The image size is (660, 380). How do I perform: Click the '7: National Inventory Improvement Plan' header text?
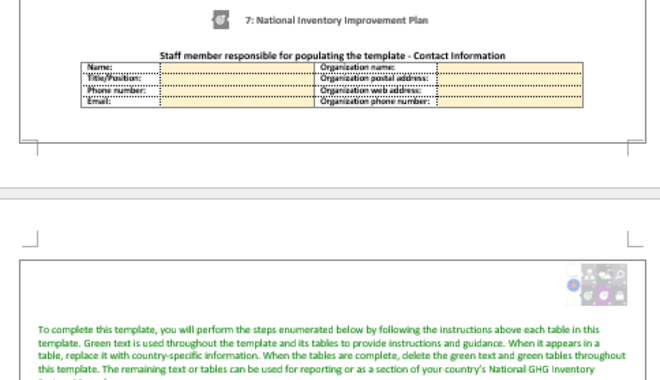click(337, 20)
